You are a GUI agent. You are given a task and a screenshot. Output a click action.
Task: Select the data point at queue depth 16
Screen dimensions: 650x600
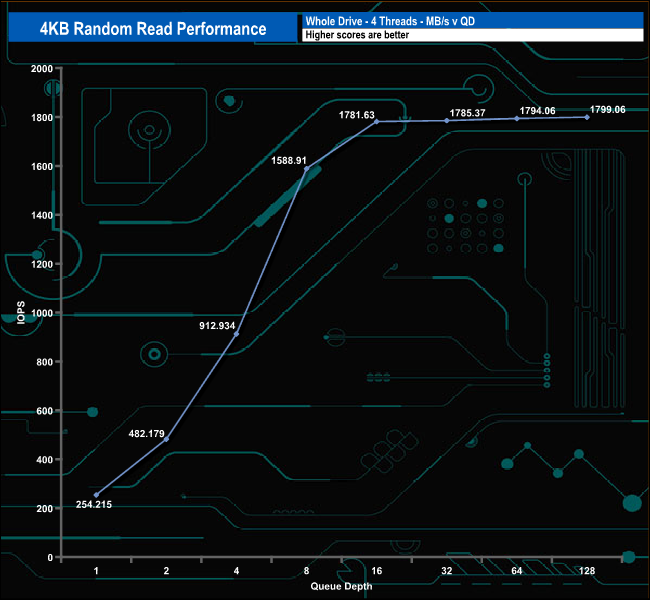(376, 121)
